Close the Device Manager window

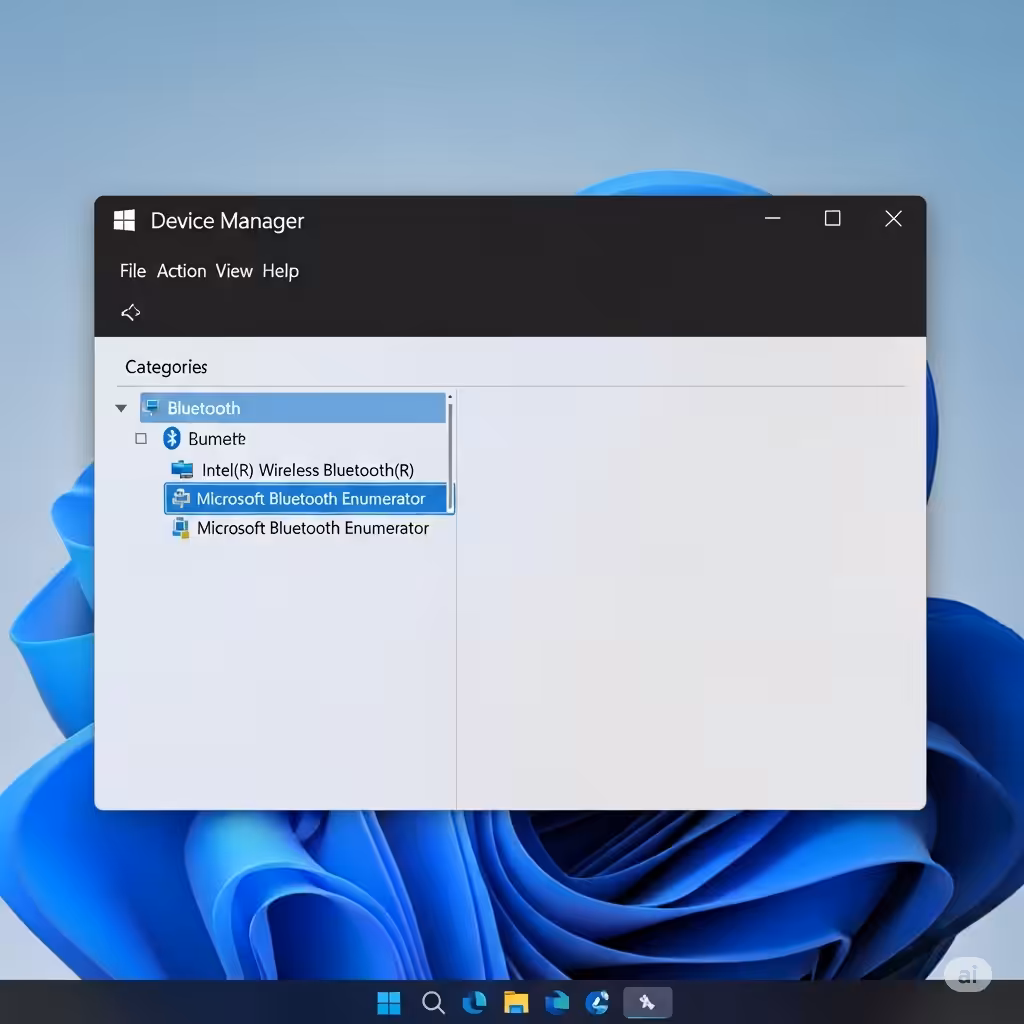point(893,219)
